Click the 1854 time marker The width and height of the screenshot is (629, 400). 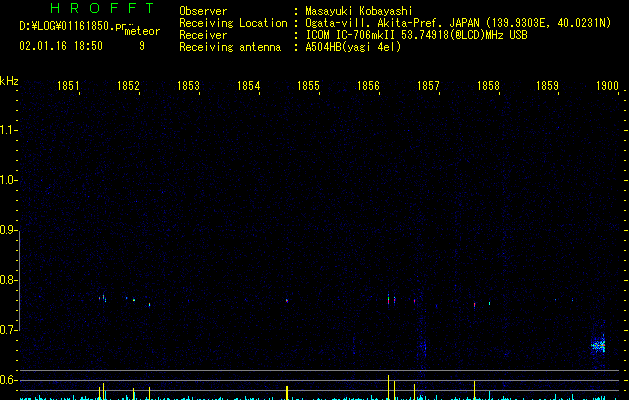point(248,86)
